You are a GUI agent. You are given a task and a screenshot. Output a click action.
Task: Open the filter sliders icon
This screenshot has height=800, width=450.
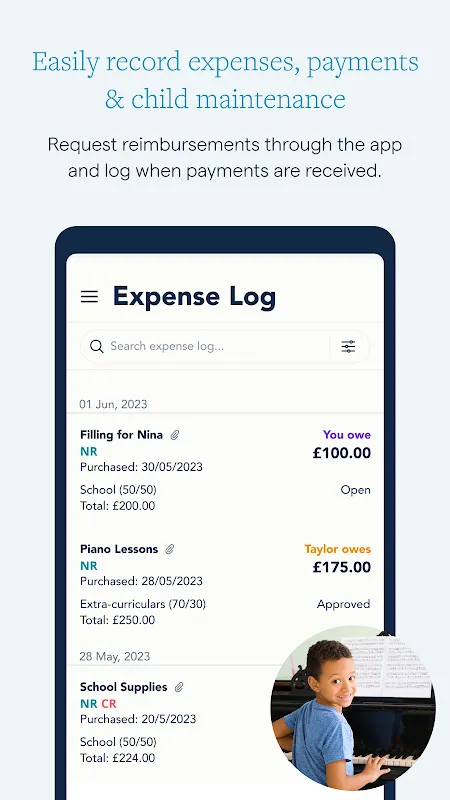point(348,346)
